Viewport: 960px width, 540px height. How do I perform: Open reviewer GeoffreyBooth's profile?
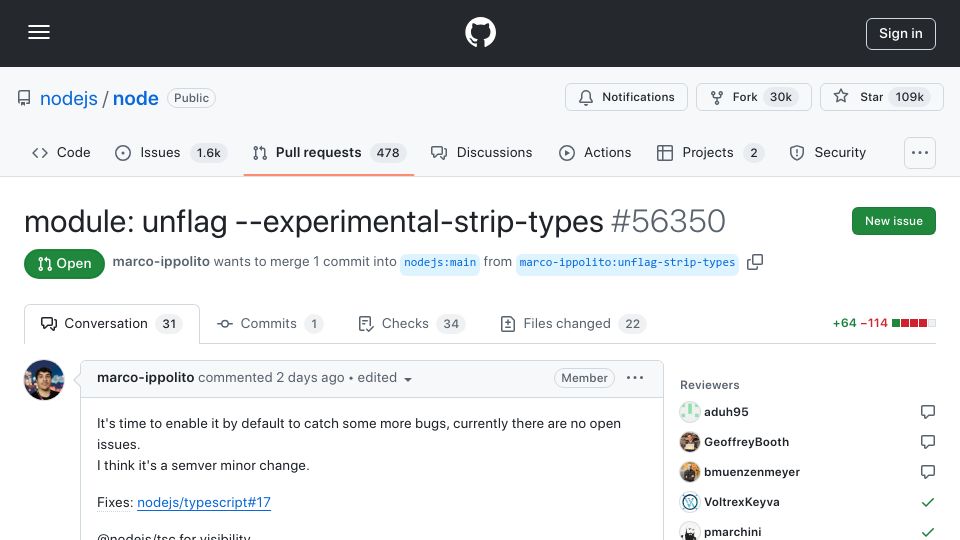click(x=746, y=442)
